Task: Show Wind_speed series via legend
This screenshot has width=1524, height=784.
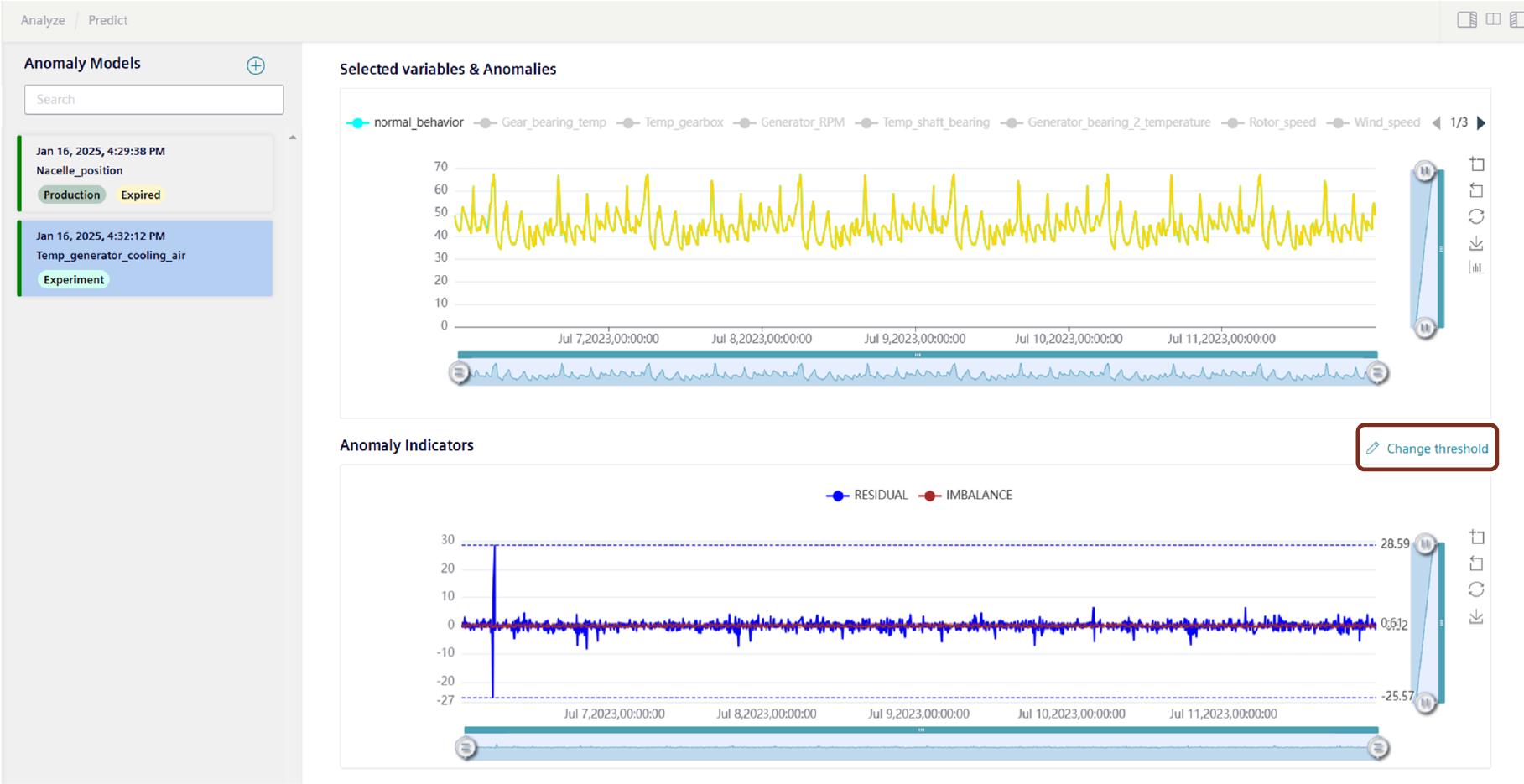Action: 1376,122
